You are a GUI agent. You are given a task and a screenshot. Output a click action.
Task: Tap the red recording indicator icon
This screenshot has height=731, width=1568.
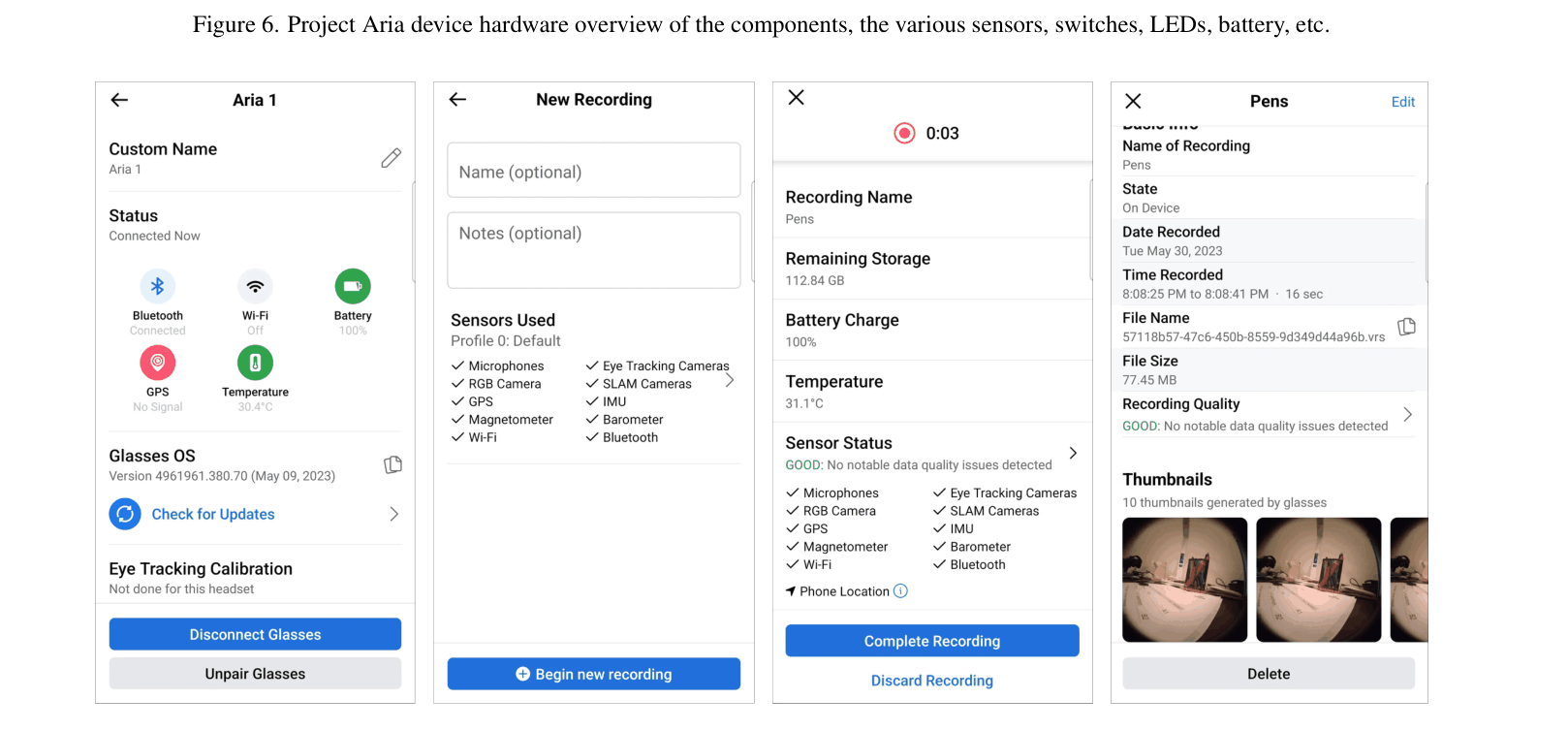[904, 133]
